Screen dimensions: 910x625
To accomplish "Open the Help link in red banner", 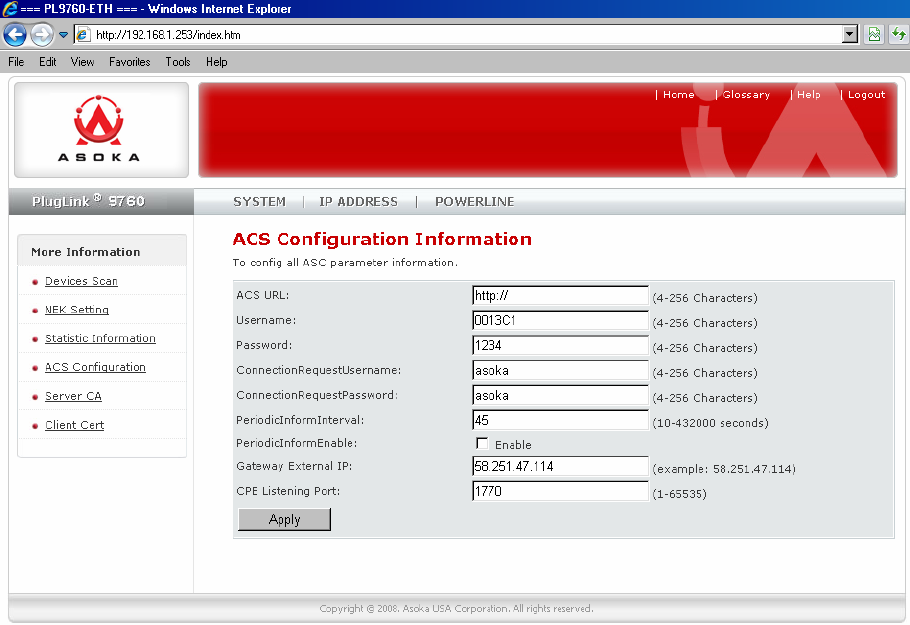I will click(808, 95).
